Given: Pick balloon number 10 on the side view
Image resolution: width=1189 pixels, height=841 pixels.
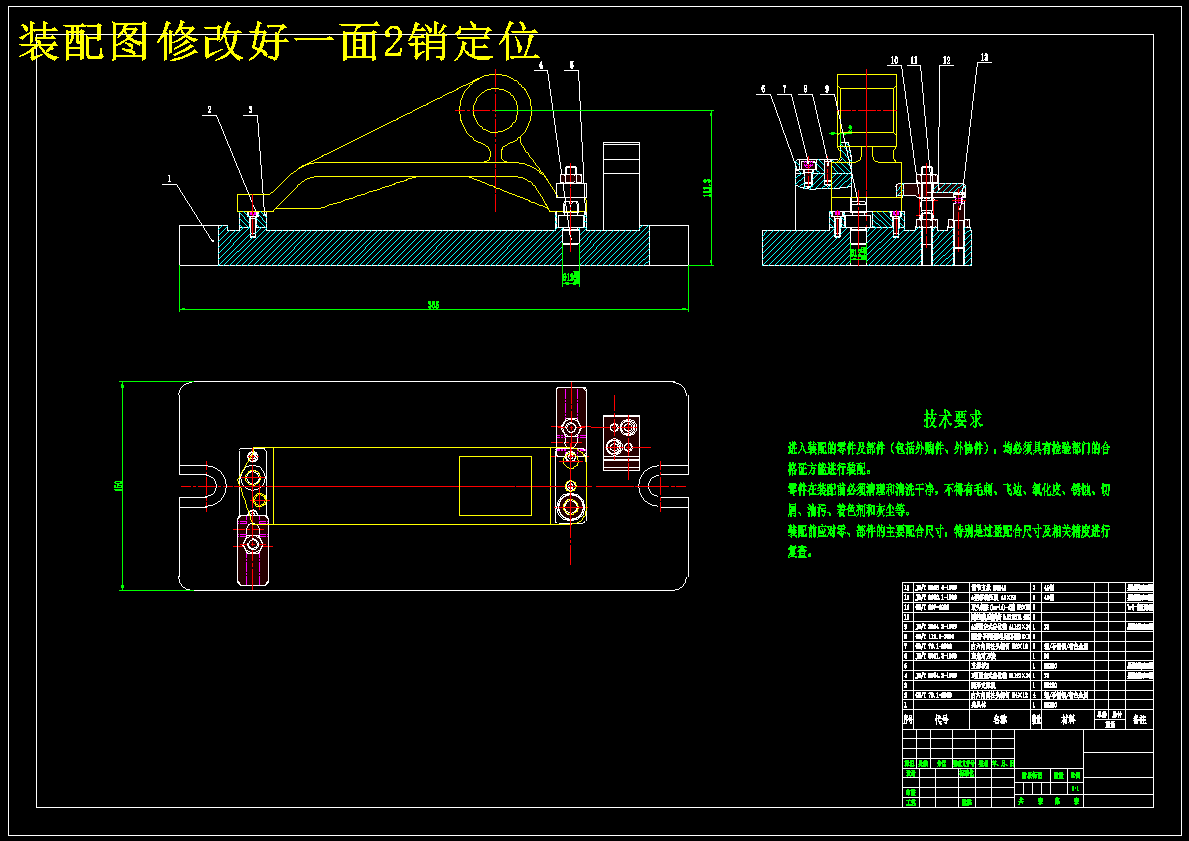Looking at the screenshot, I should tap(895, 59).
